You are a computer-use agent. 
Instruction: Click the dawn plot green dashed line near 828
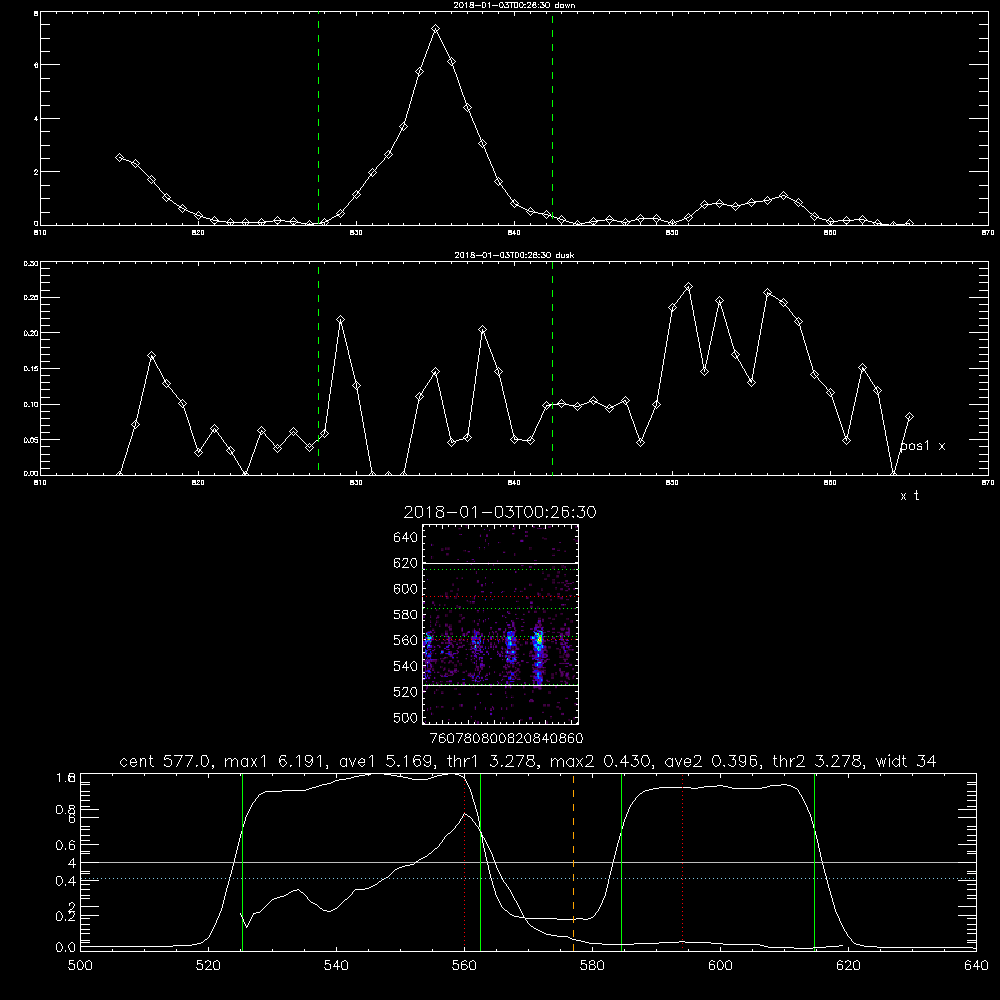[x=318, y=119]
